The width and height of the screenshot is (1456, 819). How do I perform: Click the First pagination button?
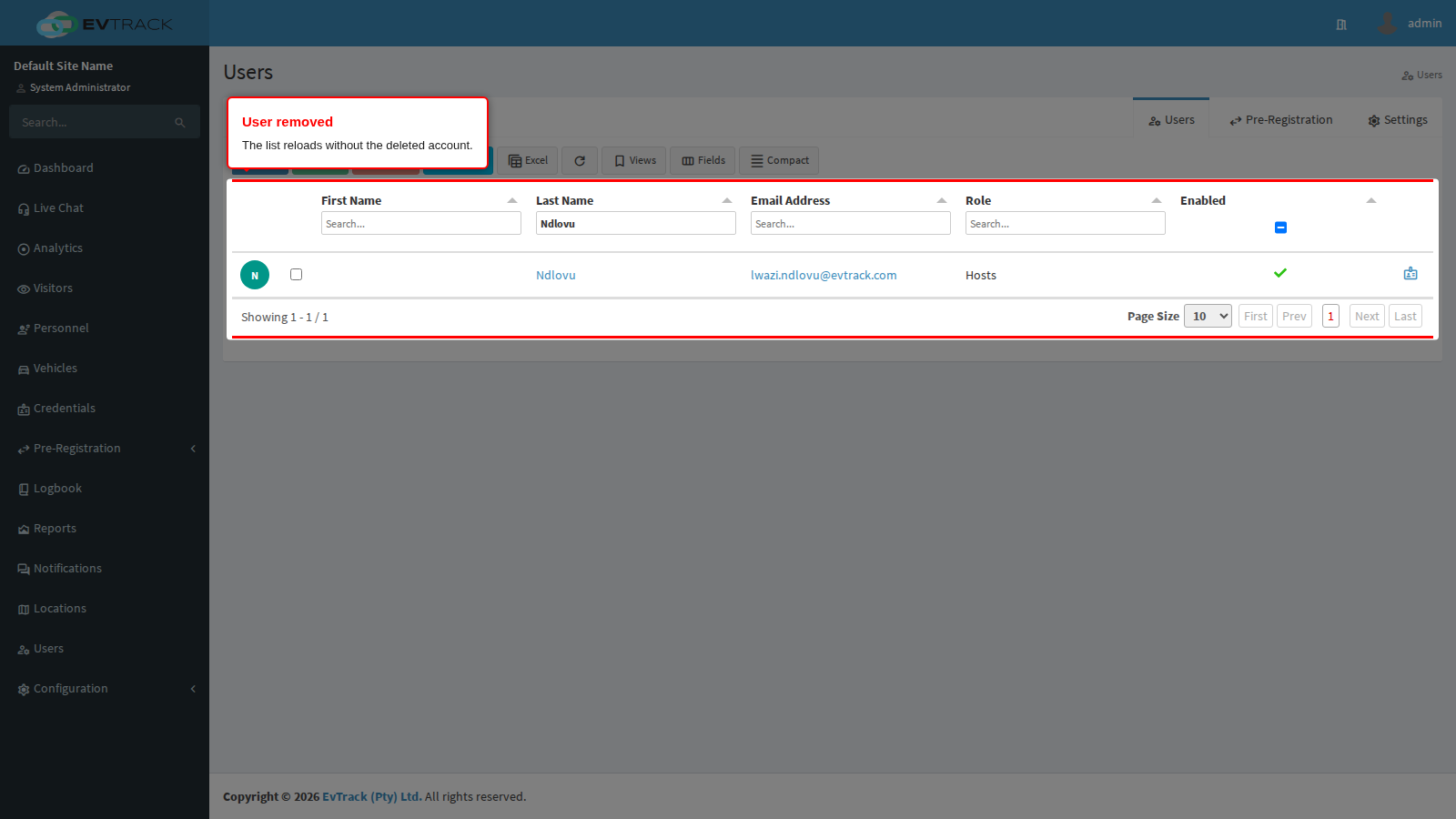pyautogui.click(x=1256, y=317)
